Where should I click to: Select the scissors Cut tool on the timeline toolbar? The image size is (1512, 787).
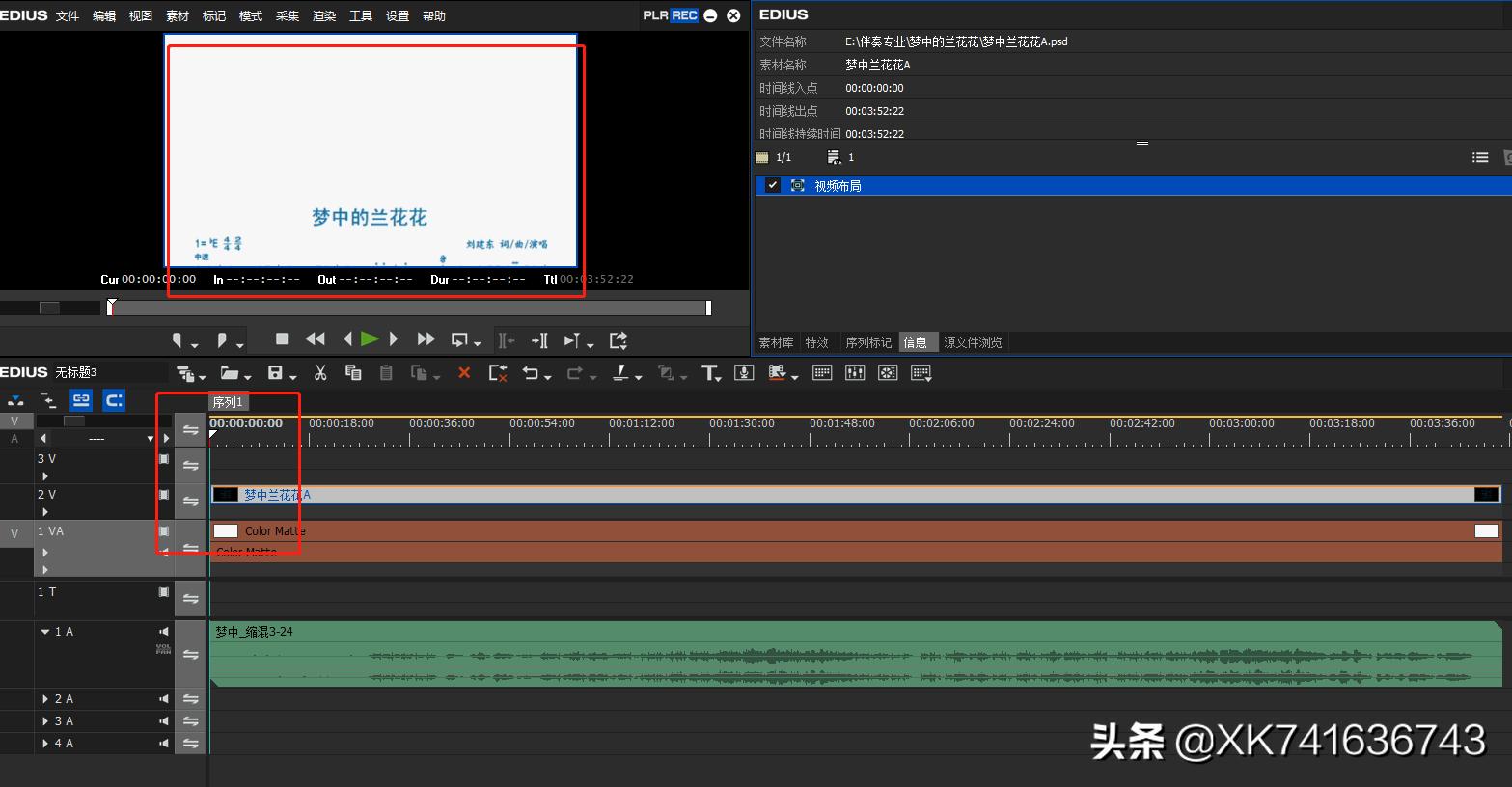click(320, 372)
